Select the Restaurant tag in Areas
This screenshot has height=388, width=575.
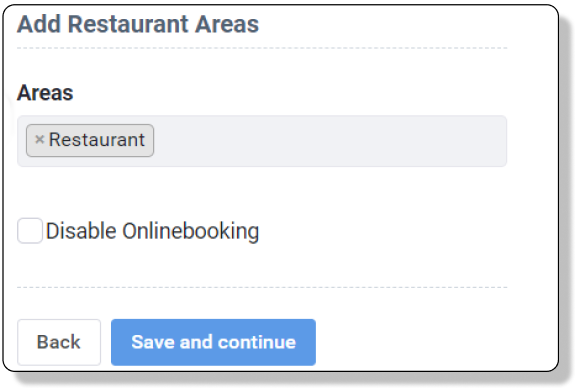coord(90,140)
